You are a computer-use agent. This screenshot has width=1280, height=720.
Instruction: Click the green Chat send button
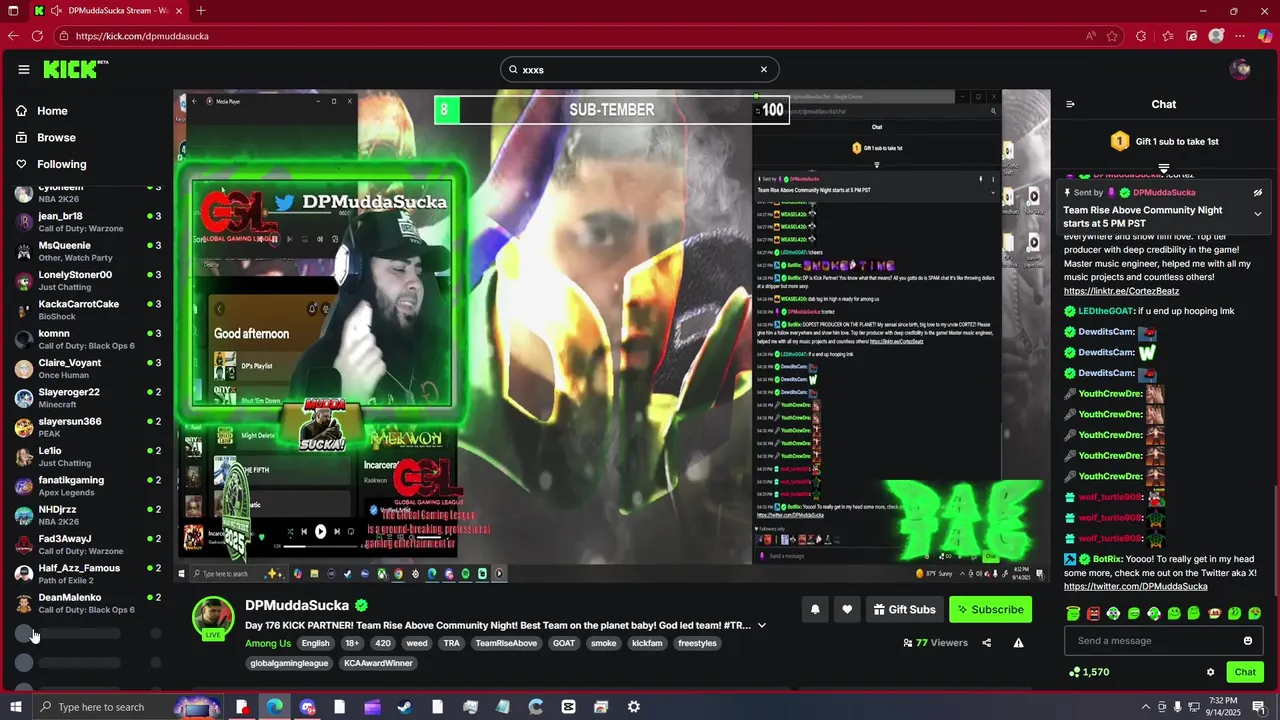[x=1245, y=672]
